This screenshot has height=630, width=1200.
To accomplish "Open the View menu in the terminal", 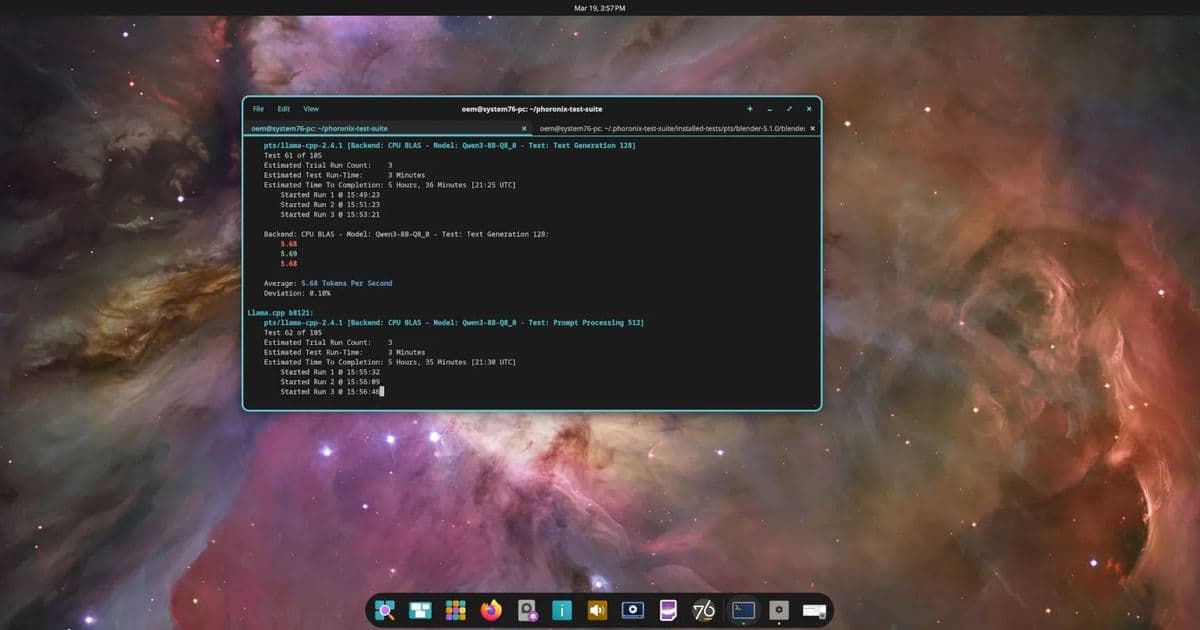I will pyautogui.click(x=310, y=108).
